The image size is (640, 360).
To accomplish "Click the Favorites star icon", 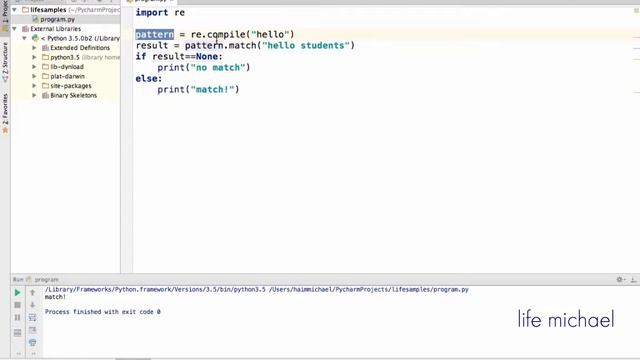I will click(5, 131).
